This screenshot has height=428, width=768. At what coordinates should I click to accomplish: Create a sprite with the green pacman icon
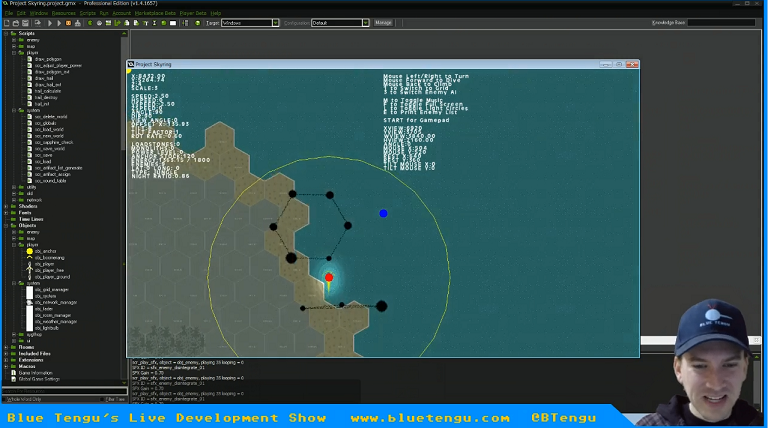click(90, 23)
